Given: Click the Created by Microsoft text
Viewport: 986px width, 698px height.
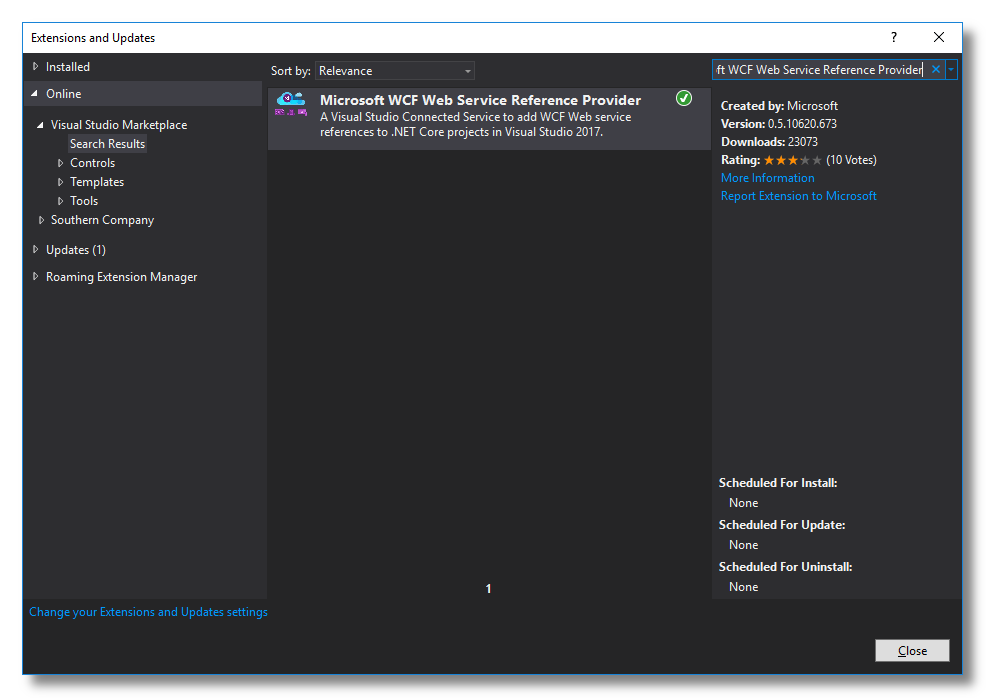Looking at the screenshot, I should click(779, 106).
